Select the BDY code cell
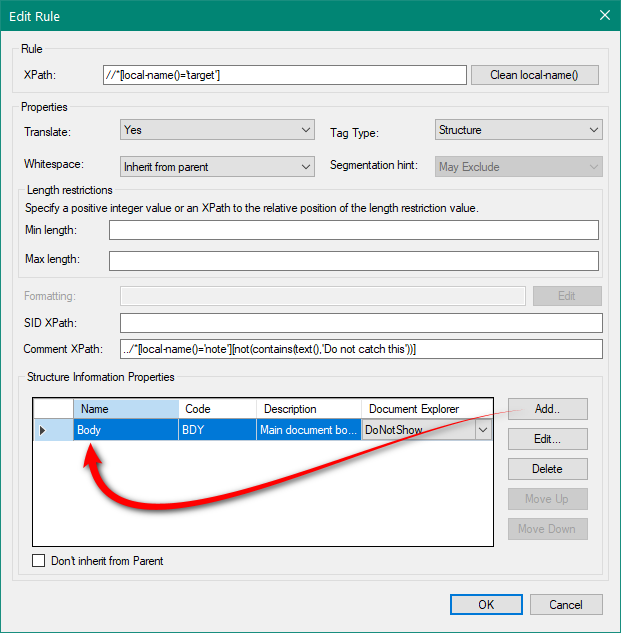 coord(217,430)
